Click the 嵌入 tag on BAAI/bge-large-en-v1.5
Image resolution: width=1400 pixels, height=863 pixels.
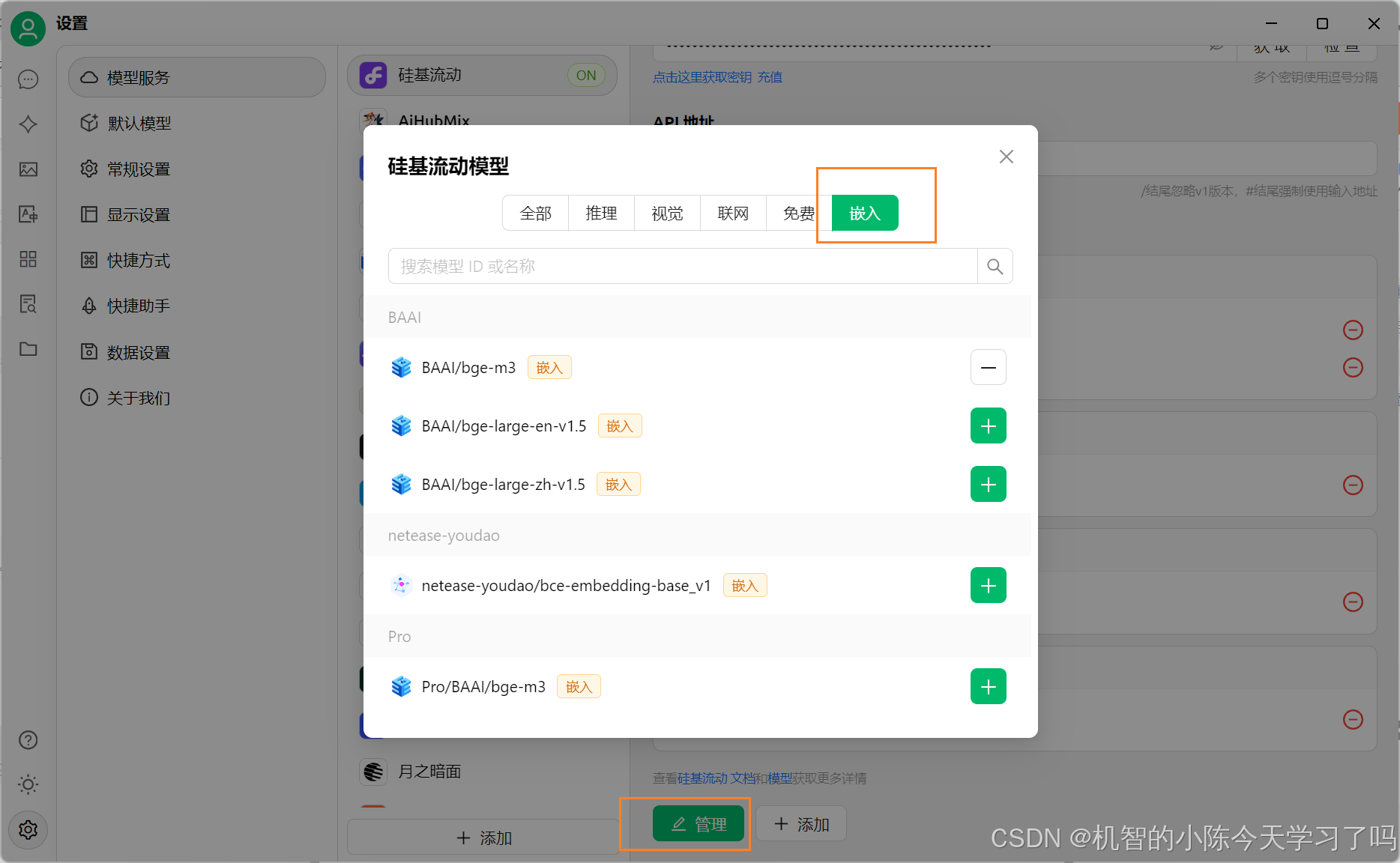pyautogui.click(x=620, y=426)
